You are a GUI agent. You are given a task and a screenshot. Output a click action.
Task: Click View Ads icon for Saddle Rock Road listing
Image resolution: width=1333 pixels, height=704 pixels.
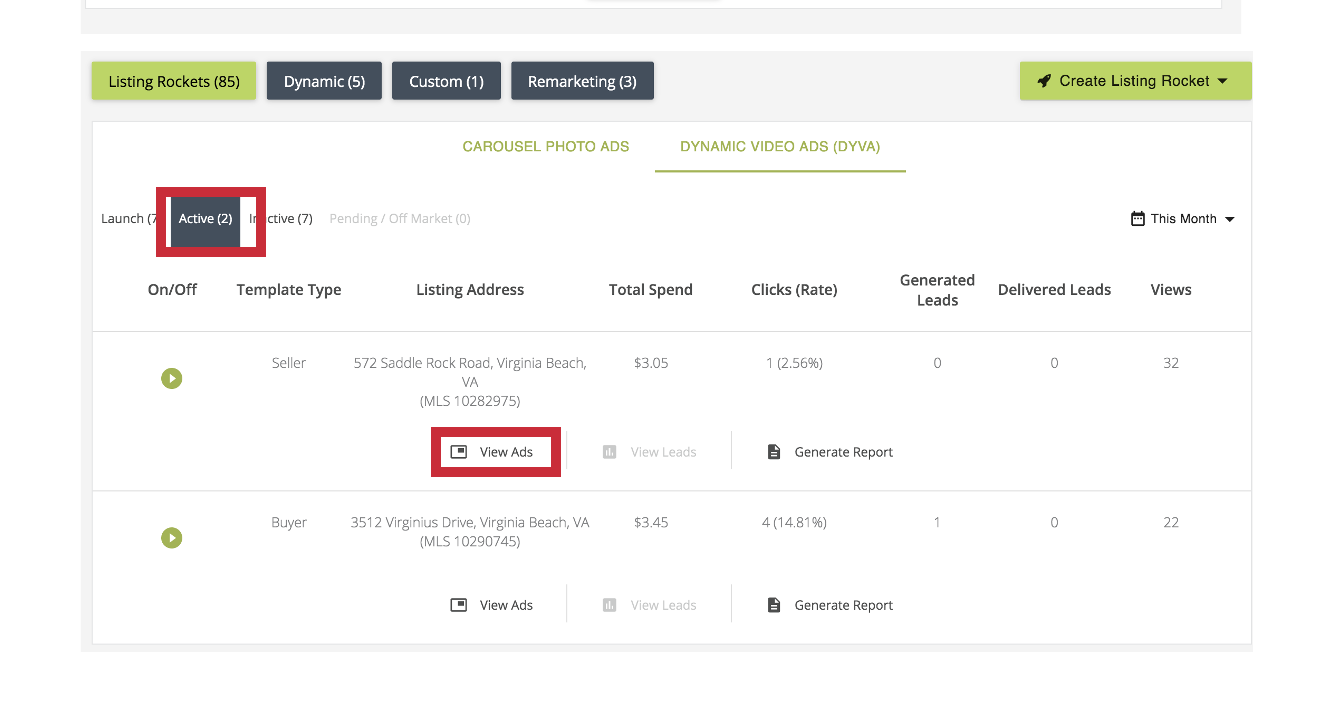pos(459,452)
